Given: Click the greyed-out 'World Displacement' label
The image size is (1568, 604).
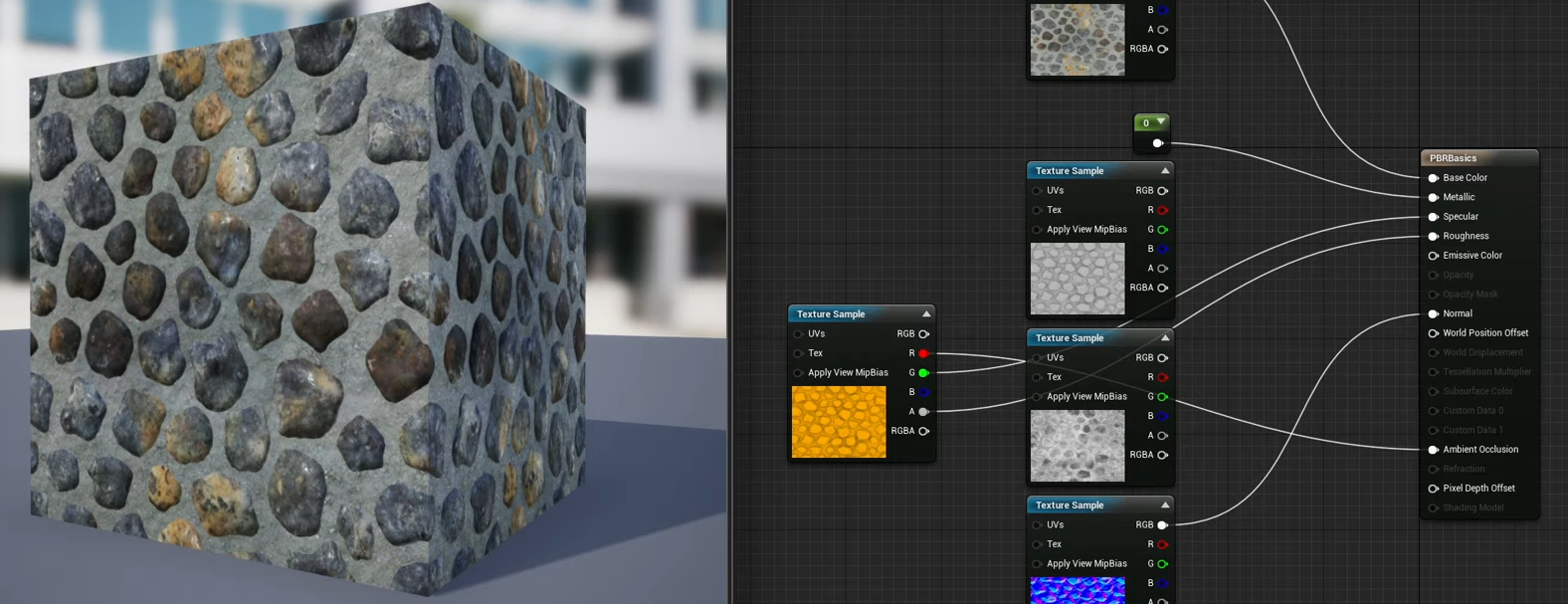Looking at the screenshot, I should tap(1483, 352).
